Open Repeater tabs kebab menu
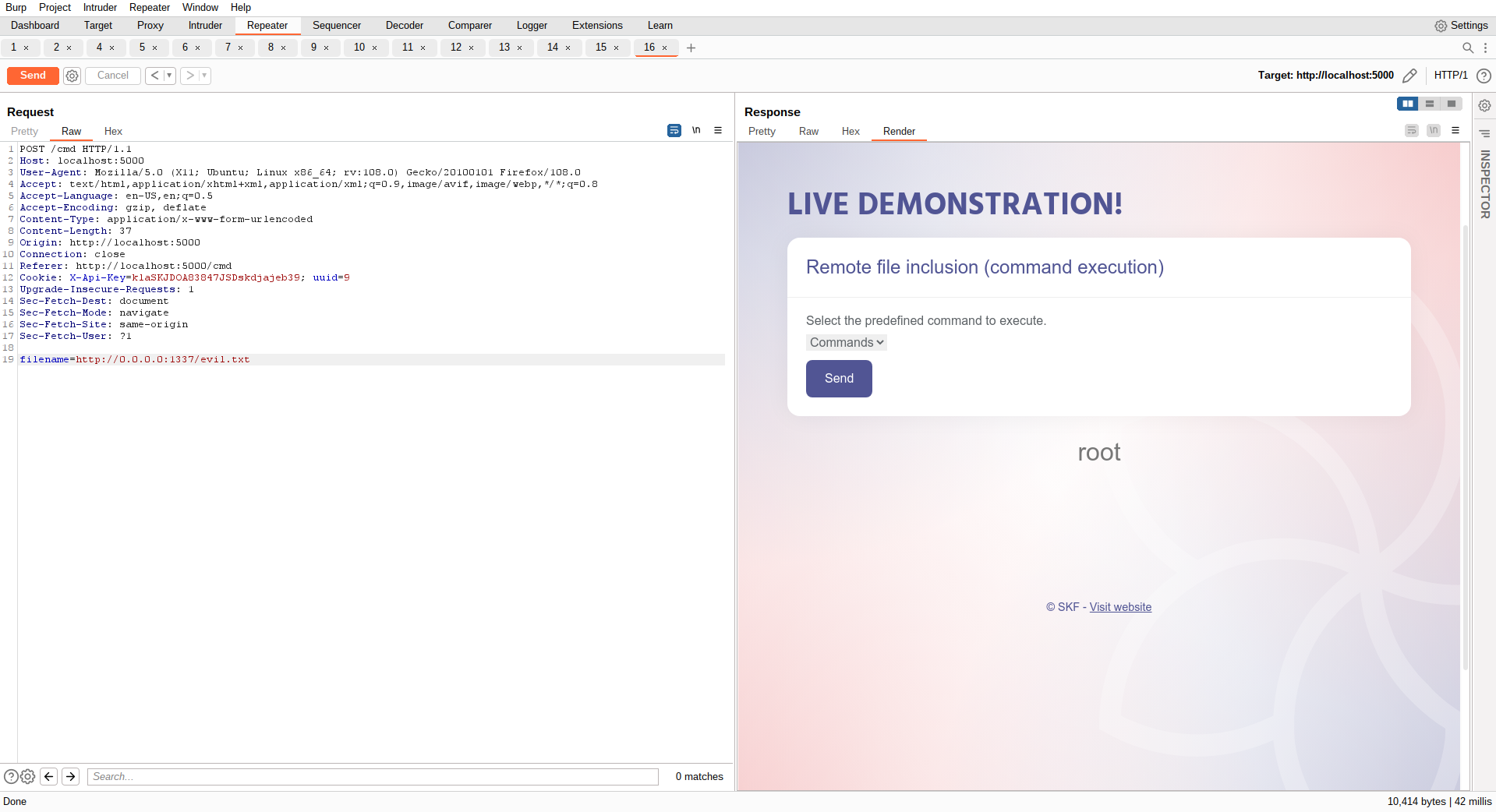 1485,48
